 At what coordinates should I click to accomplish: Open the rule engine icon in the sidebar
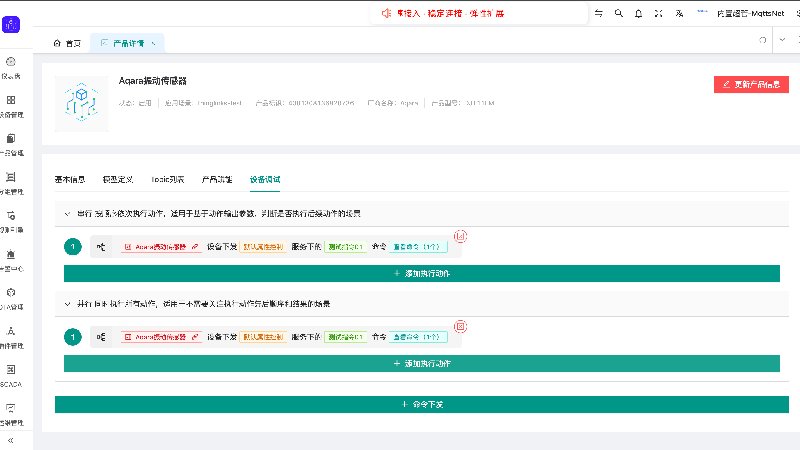pos(11,215)
